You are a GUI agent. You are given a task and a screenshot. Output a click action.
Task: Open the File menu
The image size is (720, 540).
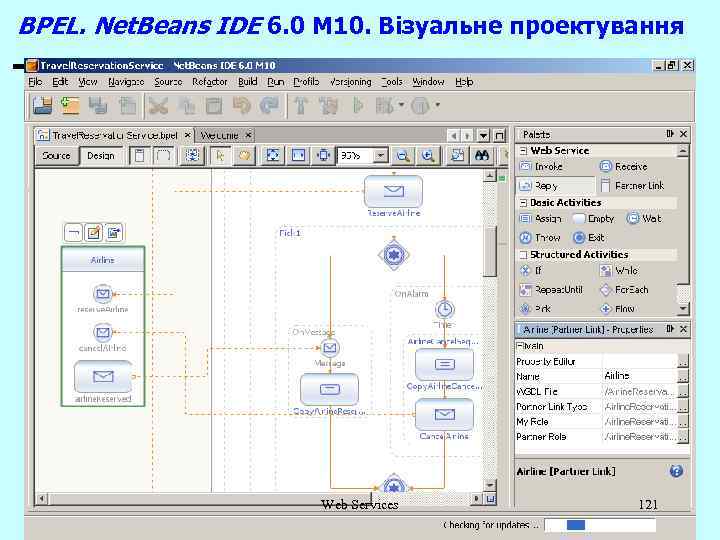[35, 82]
